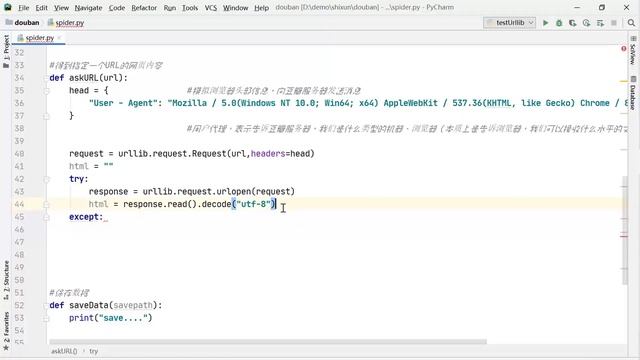640x360 pixels.
Task: Click the "utf-8" string
Action: click(253, 204)
